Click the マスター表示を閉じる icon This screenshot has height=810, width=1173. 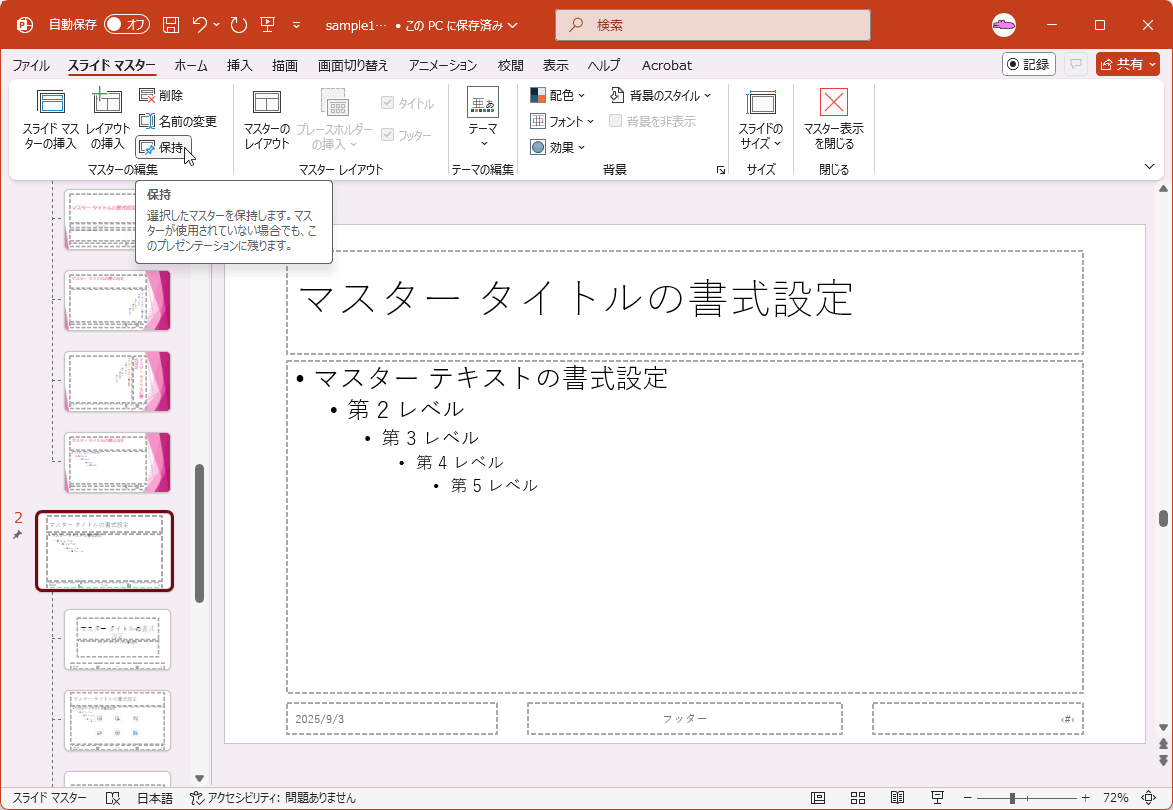click(833, 118)
